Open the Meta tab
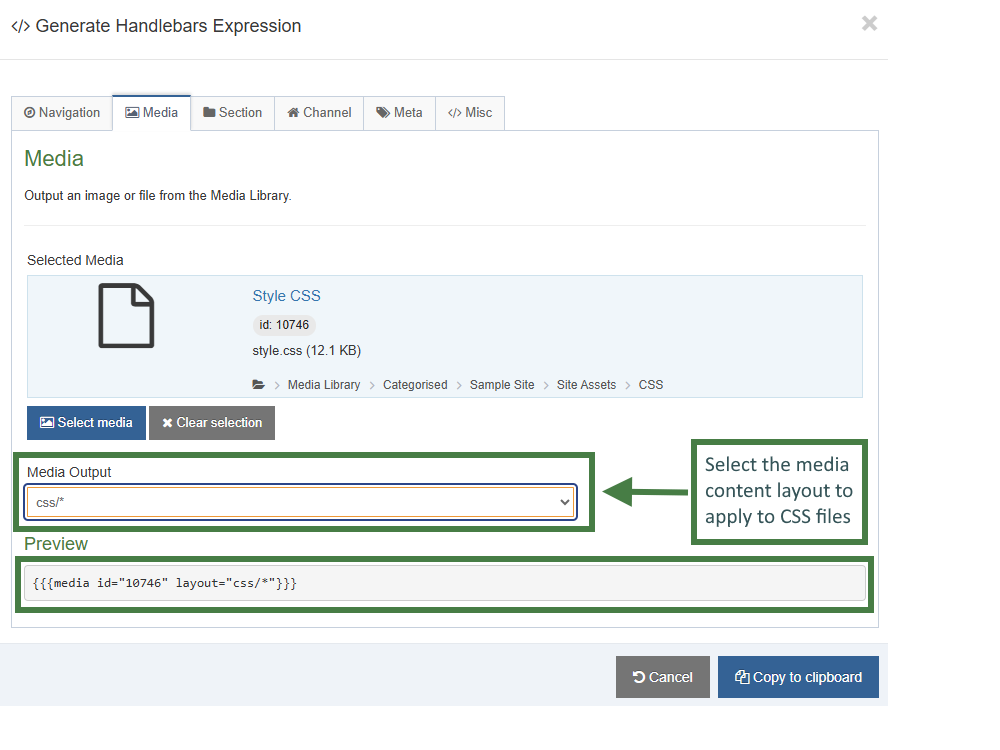 tap(399, 113)
